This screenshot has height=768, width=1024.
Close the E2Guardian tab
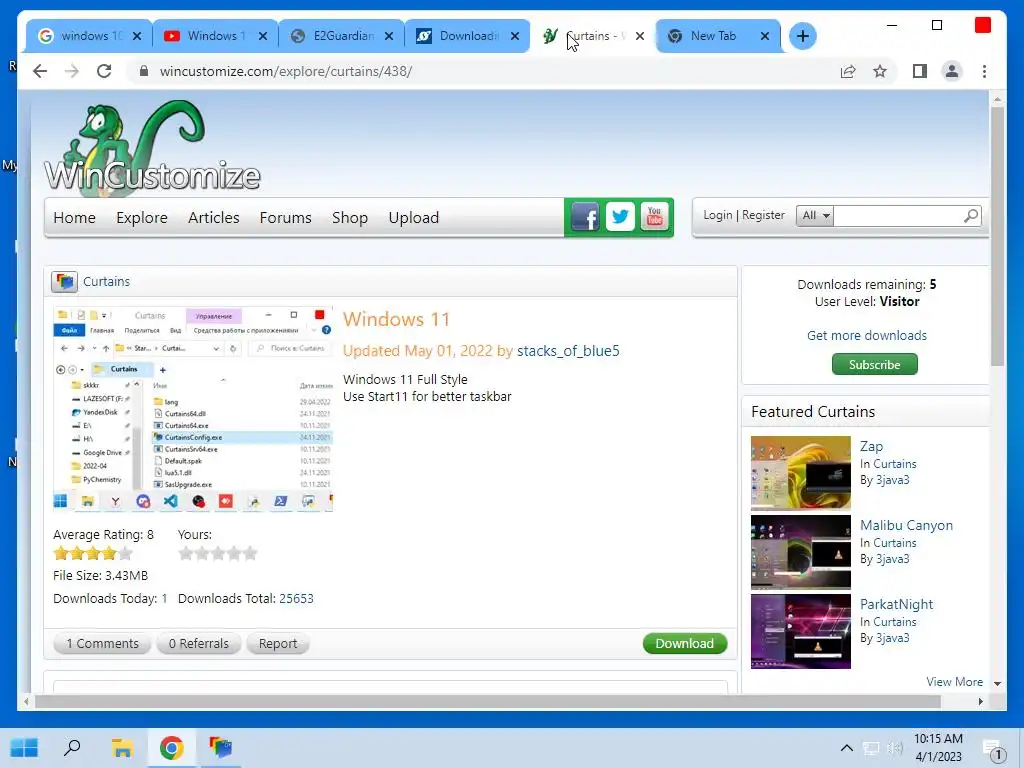[x=389, y=36]
